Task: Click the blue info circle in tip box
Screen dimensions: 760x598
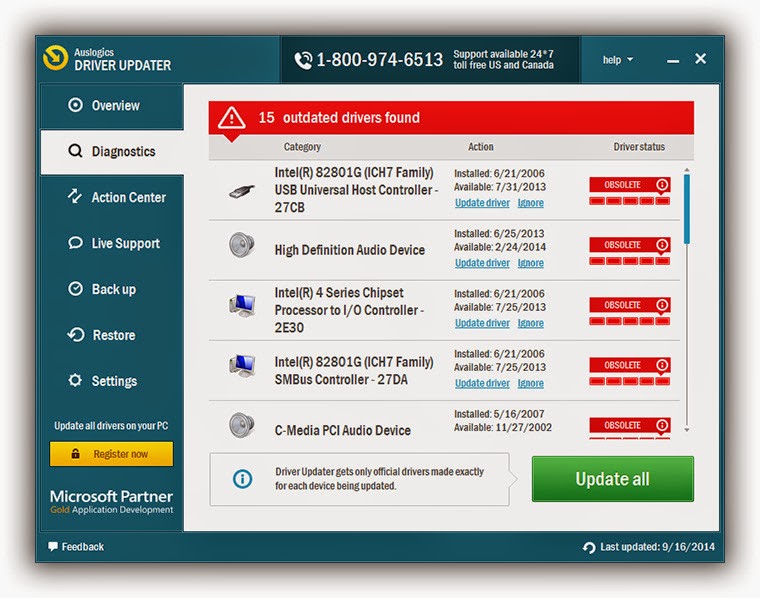Action: click(x=242, y=479)
